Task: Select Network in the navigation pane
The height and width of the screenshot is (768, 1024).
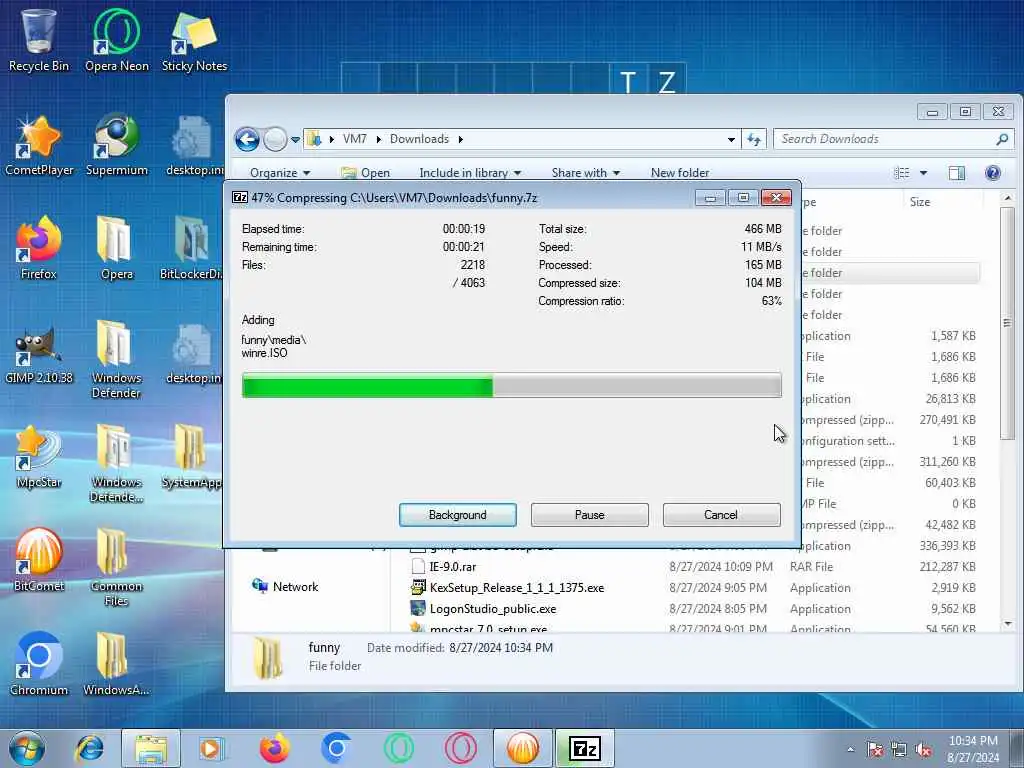Action: [x=285, y=586]
